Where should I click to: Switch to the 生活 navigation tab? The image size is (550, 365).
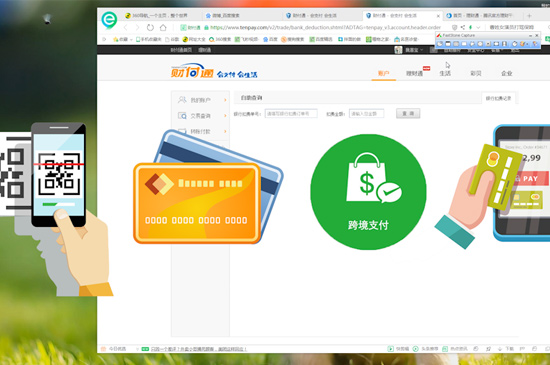click(x=445, y=73)
